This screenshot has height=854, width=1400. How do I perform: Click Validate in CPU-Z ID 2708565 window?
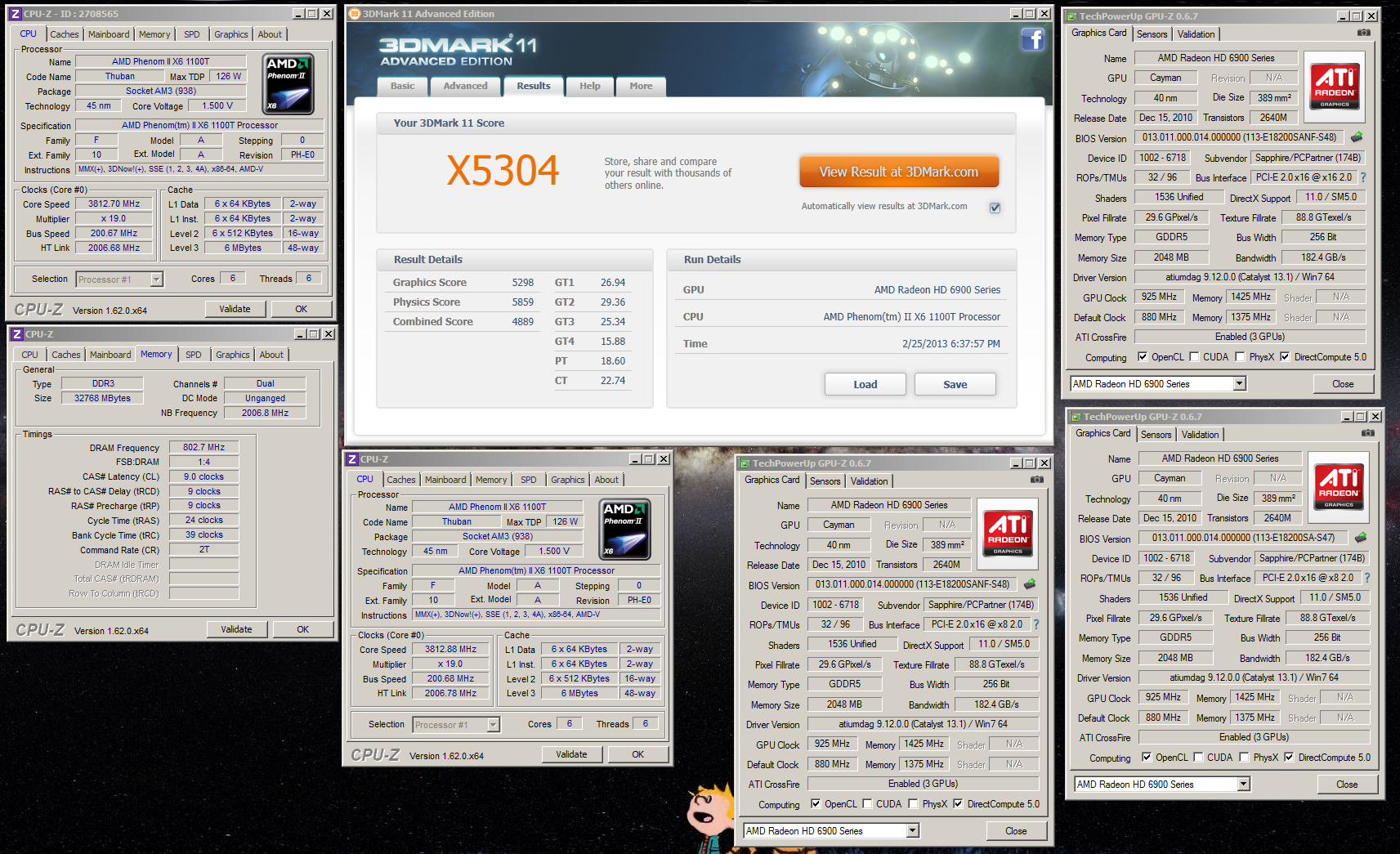coord(235,309)
